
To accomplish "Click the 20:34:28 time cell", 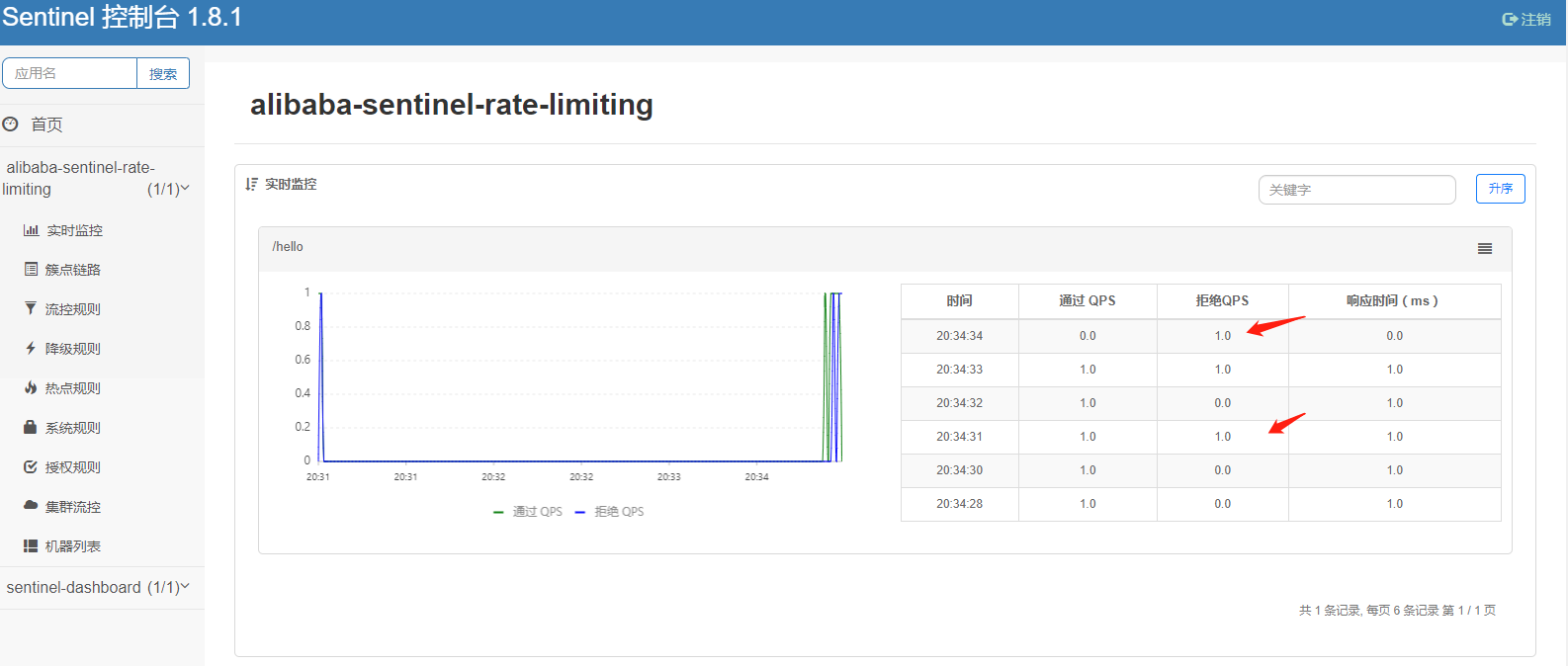I will (959, 504).
